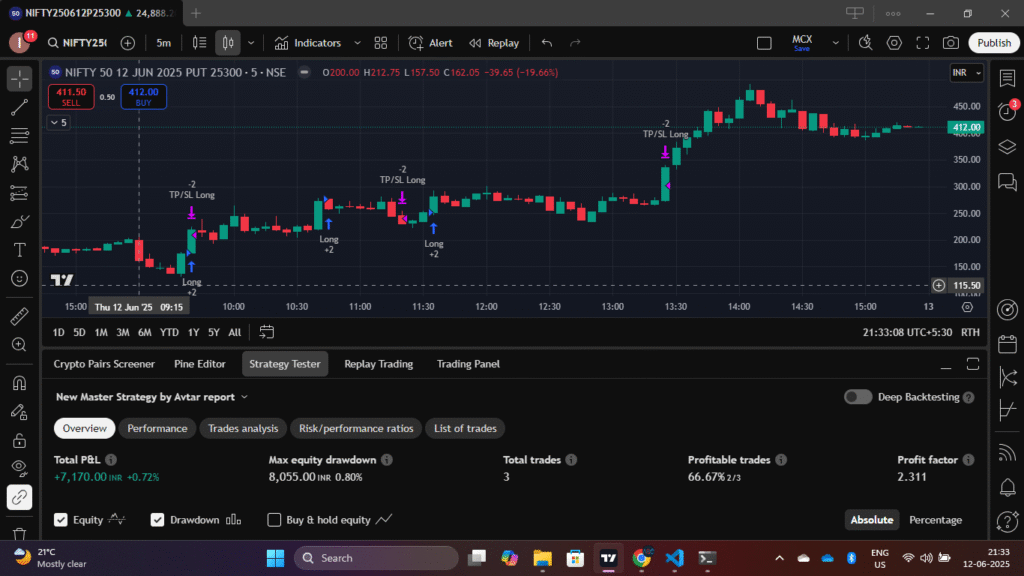Select the 1D date range
The width and height of the screenshot is (1024, 576).
[x=59, y=332]
